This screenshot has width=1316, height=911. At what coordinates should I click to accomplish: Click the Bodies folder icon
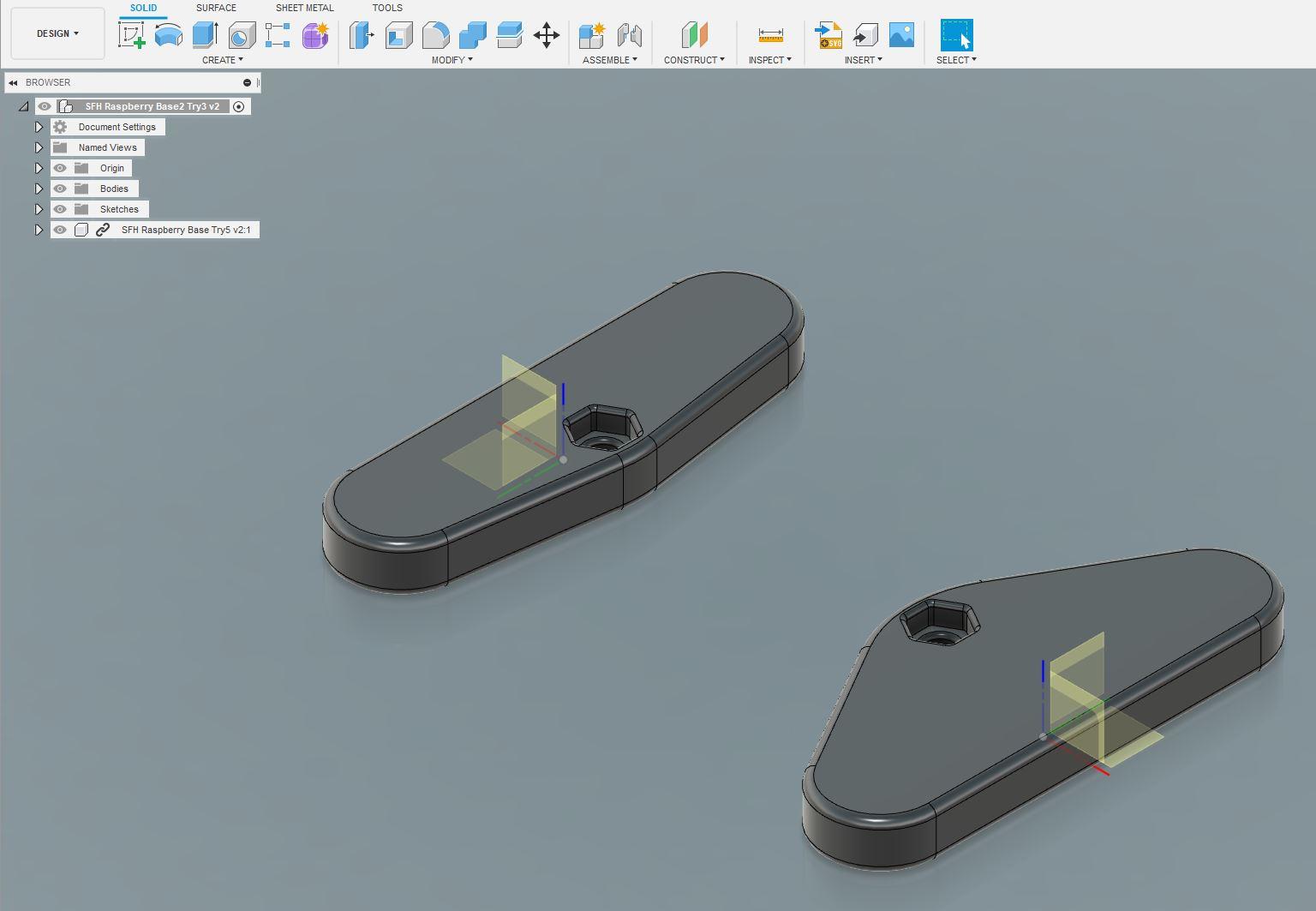[x=81, y=189]
